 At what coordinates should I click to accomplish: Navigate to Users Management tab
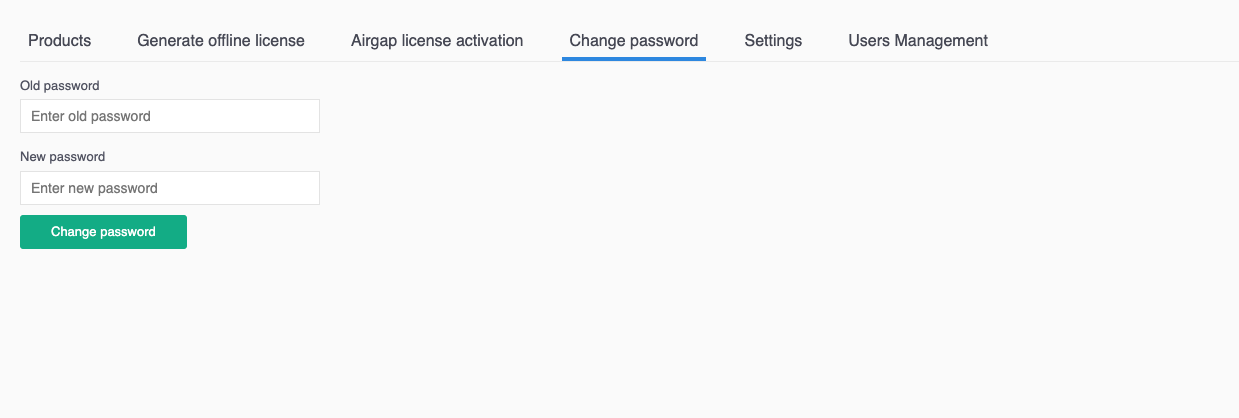pos(918,41)
